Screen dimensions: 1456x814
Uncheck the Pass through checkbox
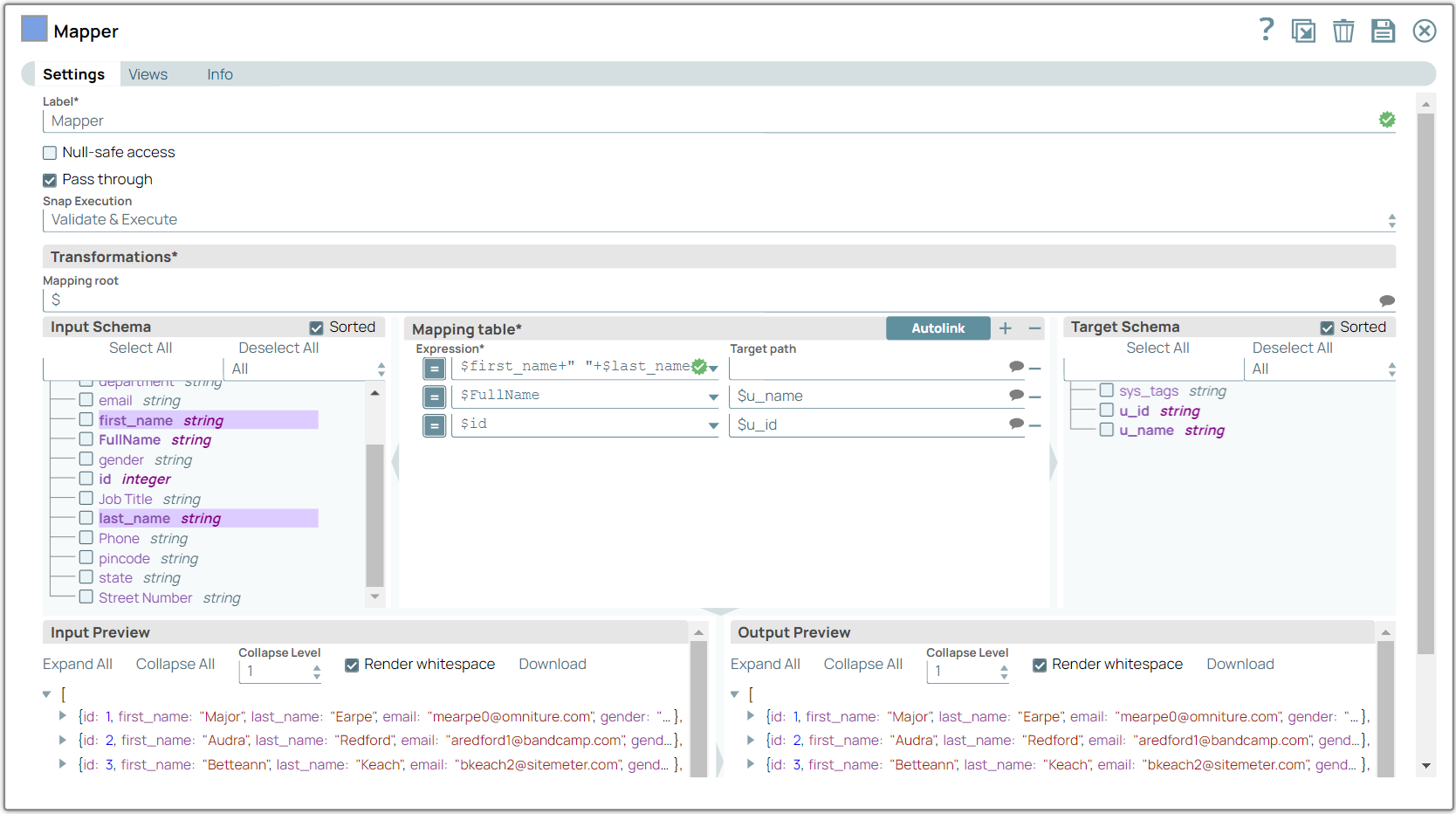click(x=50, y=180)
